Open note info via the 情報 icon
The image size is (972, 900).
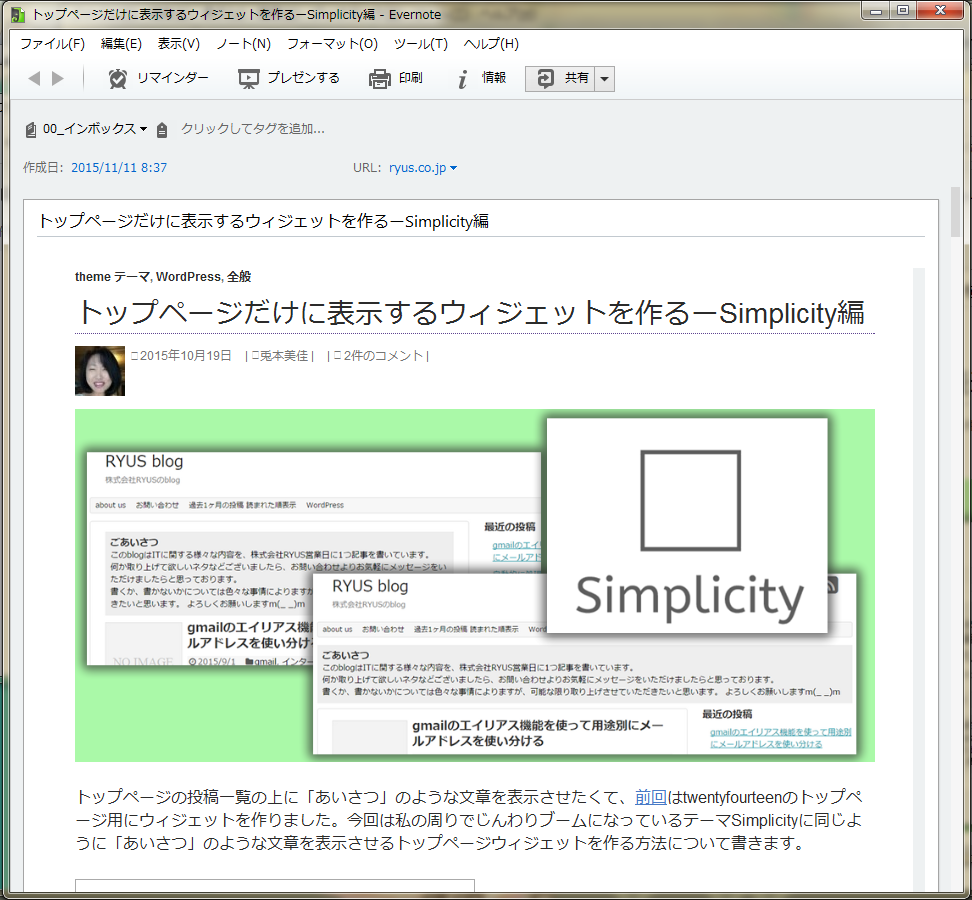pos(462,79)
